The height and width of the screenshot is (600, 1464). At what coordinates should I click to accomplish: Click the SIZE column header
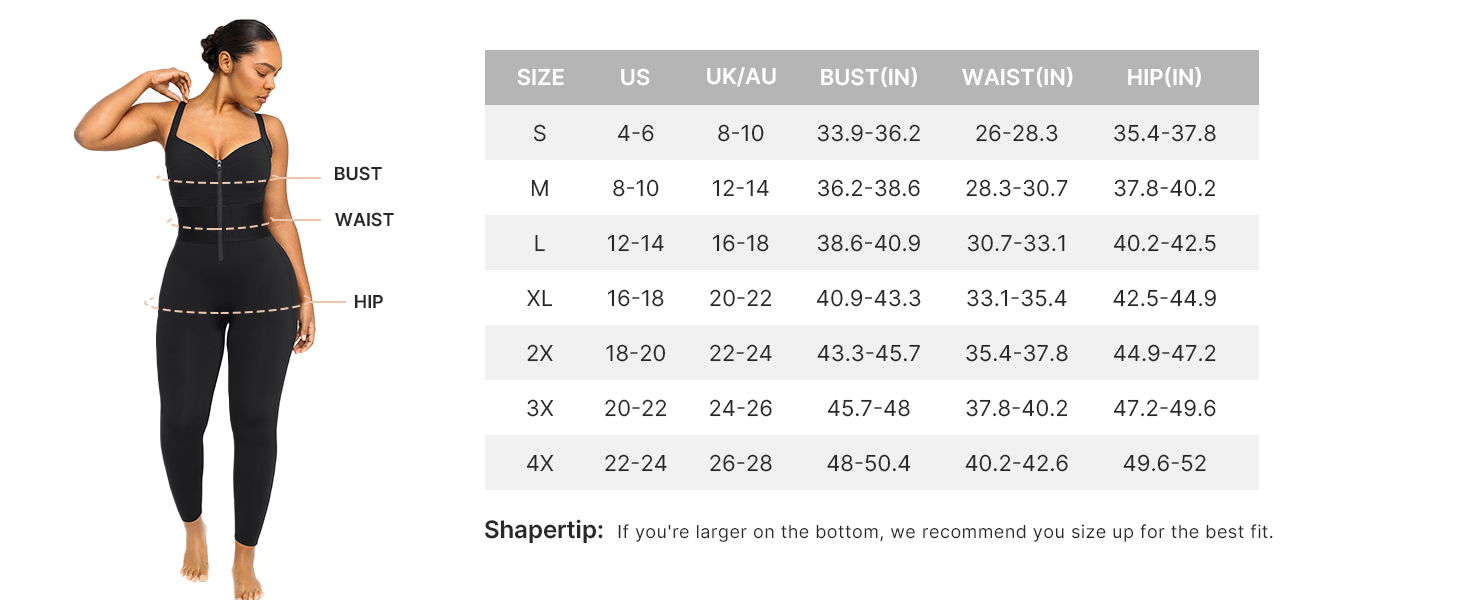(x=540, y=77)
